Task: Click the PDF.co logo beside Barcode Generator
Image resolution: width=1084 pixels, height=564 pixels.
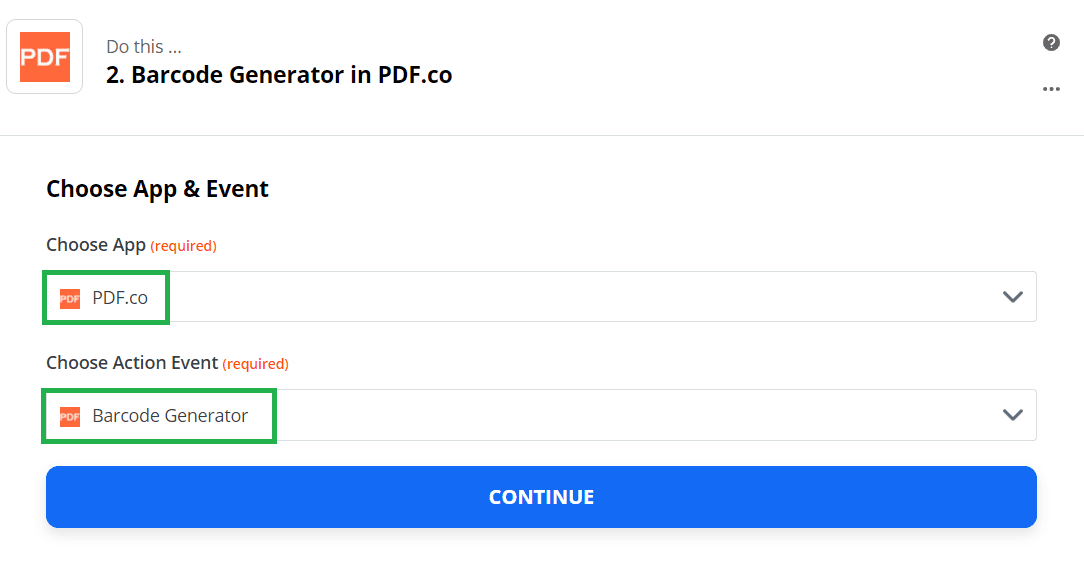Action: 70,416
